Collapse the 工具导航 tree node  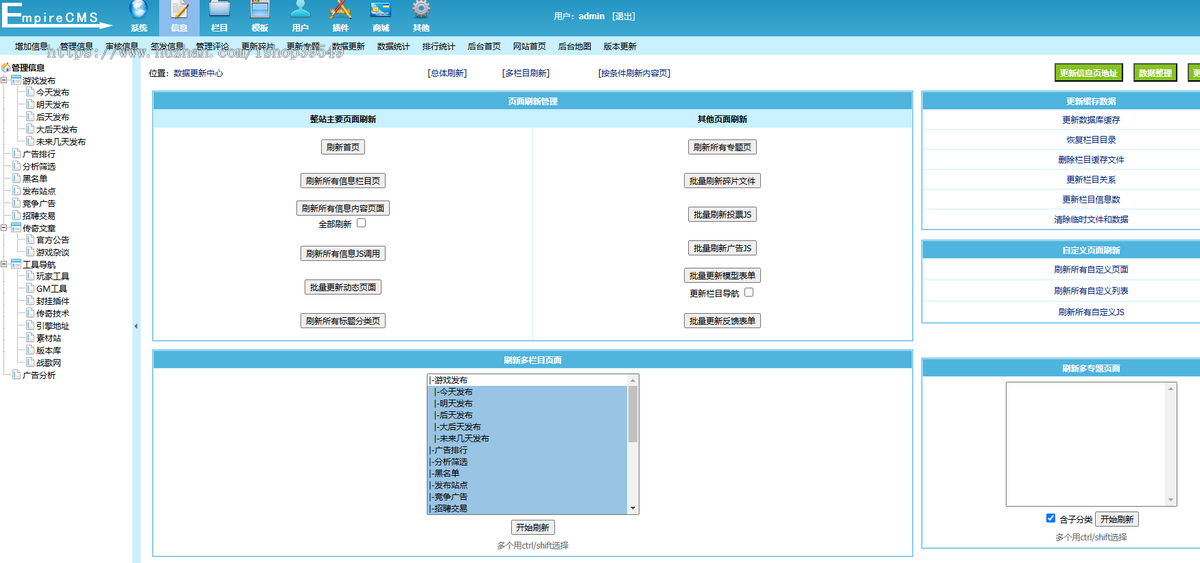pos(5,265)
